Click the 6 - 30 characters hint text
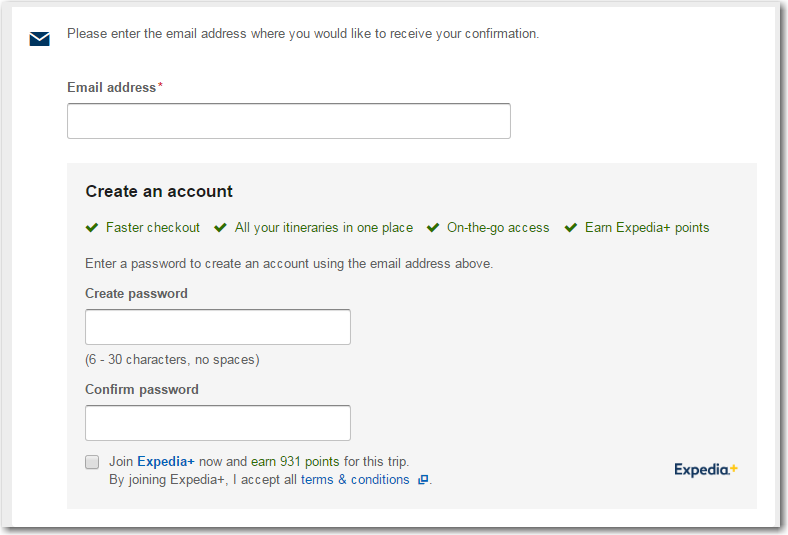This screenshot has width=788, height=535. click(172, 360)
